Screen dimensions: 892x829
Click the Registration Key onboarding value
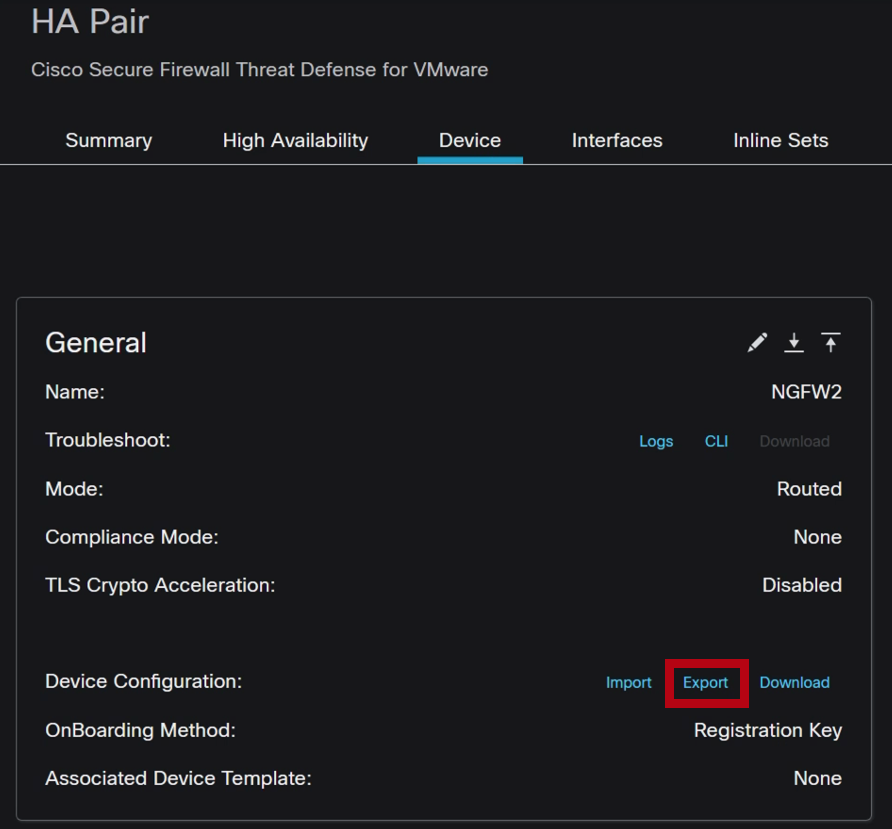(767, 730)
